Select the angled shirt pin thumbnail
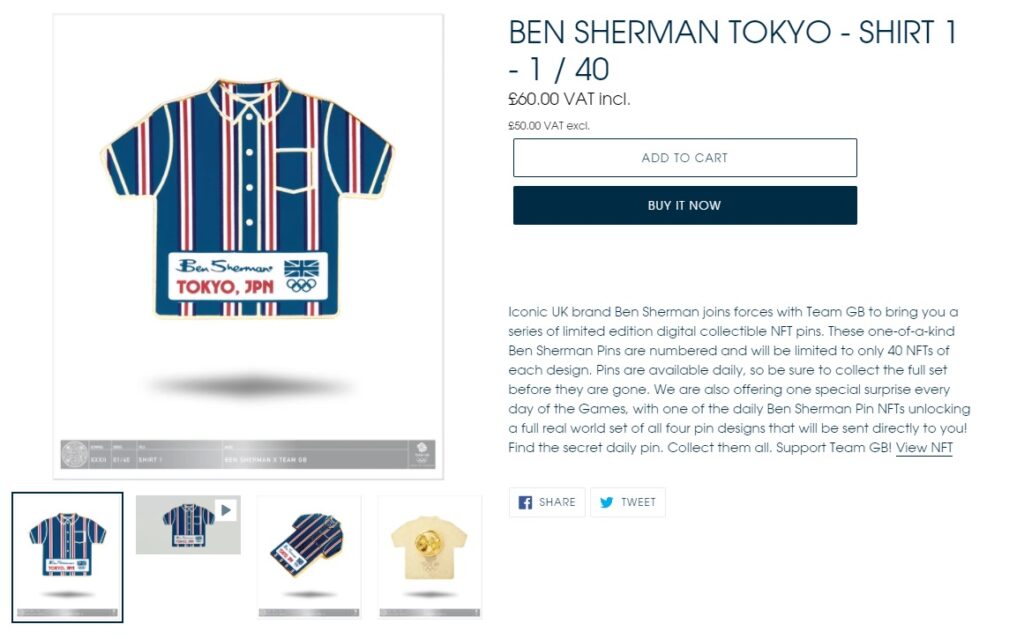1024x639 pixels. 309,557
